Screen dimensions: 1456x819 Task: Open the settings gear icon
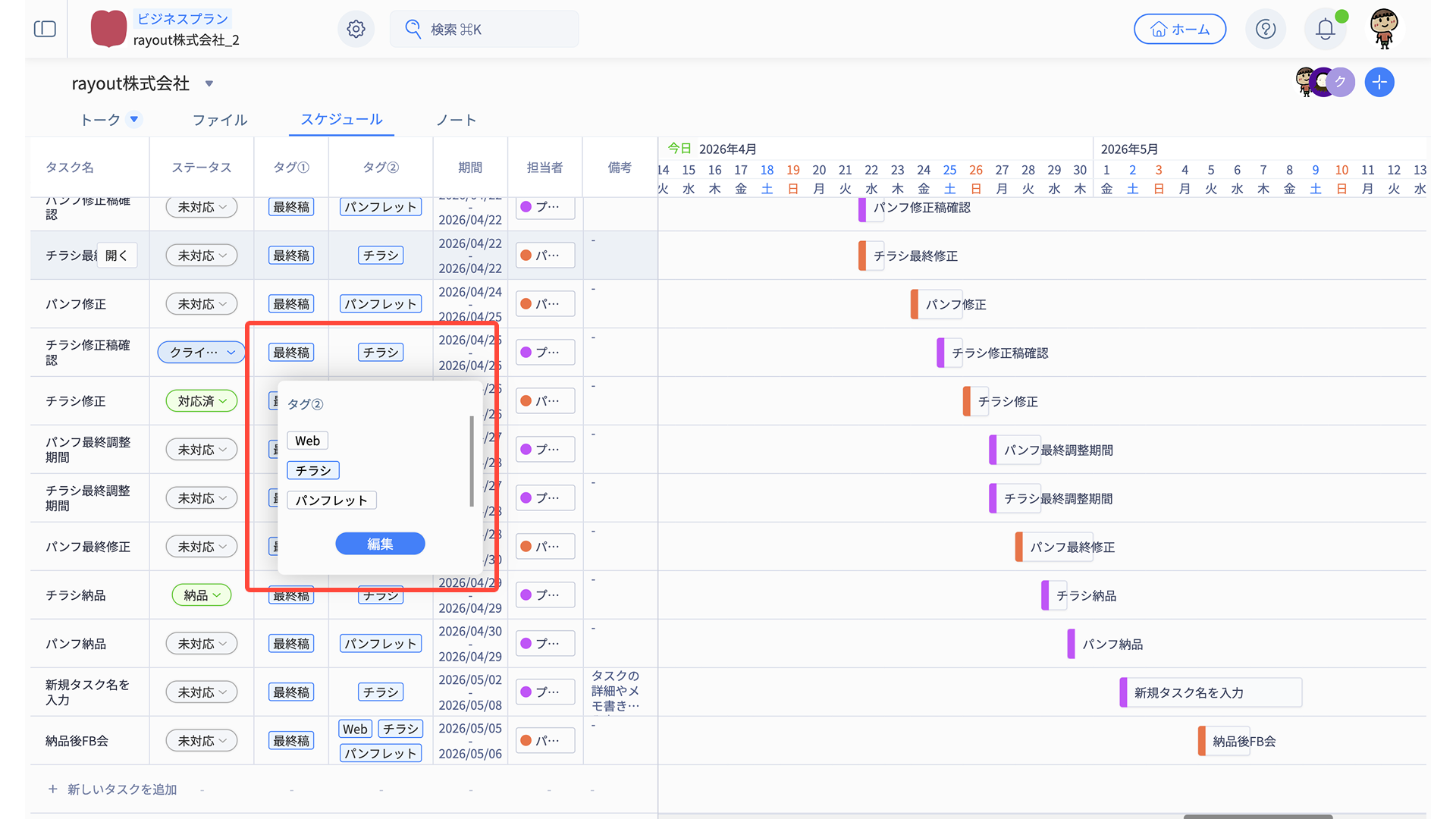pos(356,29)
